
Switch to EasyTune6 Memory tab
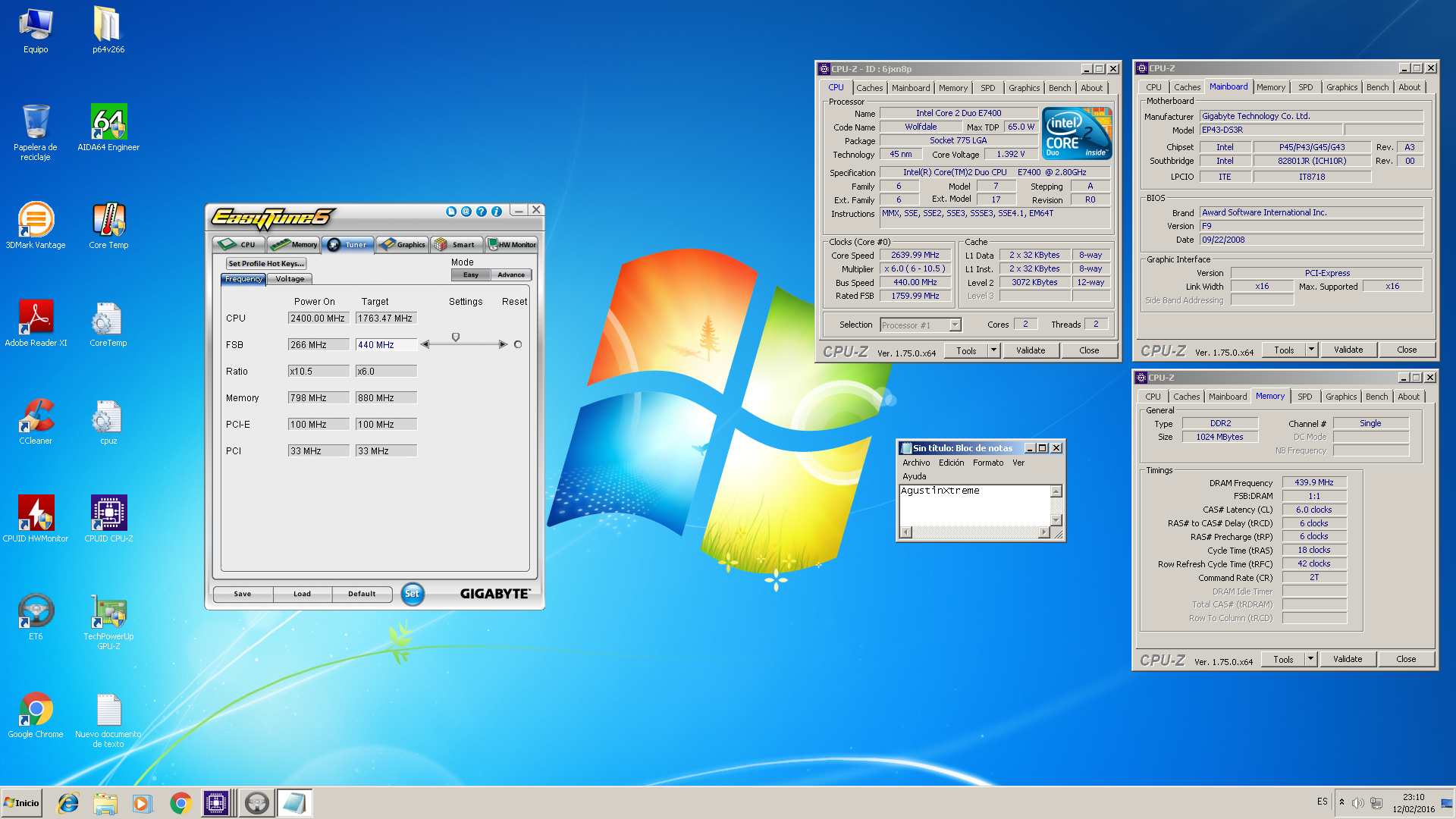(294, 244)
